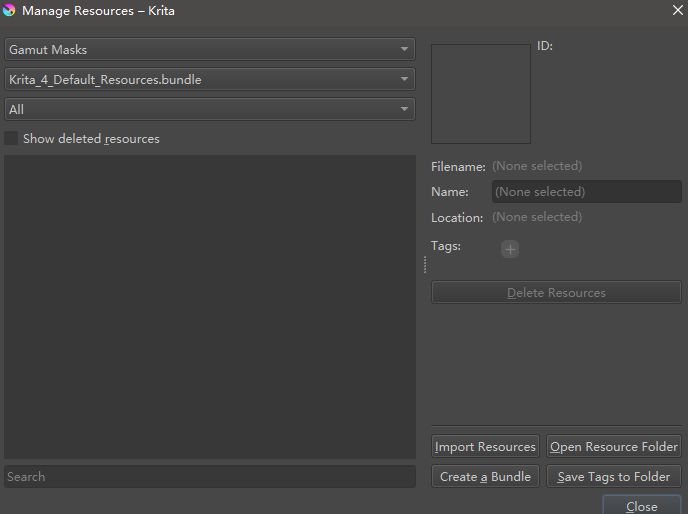Expand the All tag filter dropdown
688x514 pixels.
coord(209,109)
